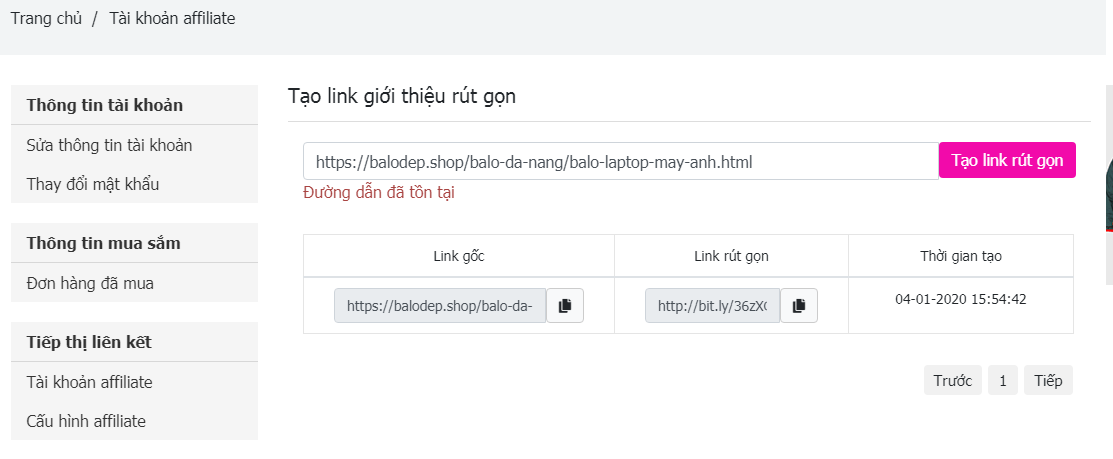Viewport: 1113px width, 459px height.
Task: Open 'Cấu hình affiliate' sidebar item
Action: tap(86, 421)
